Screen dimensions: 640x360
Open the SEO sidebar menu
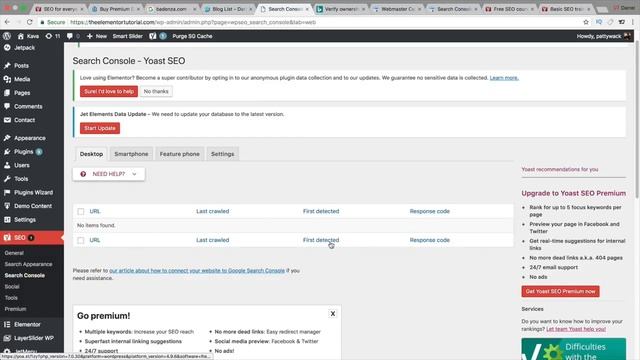click(32, 238)
